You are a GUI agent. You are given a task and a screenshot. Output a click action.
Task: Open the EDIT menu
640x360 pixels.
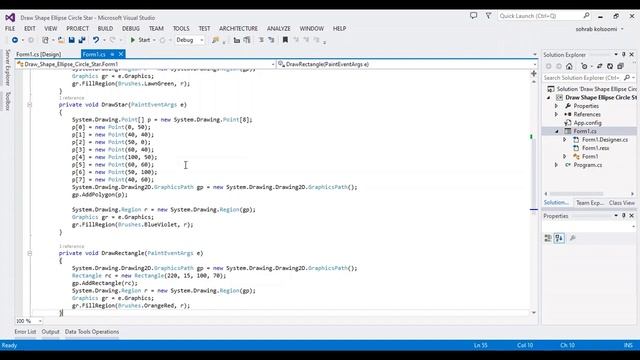click(30, 29)
